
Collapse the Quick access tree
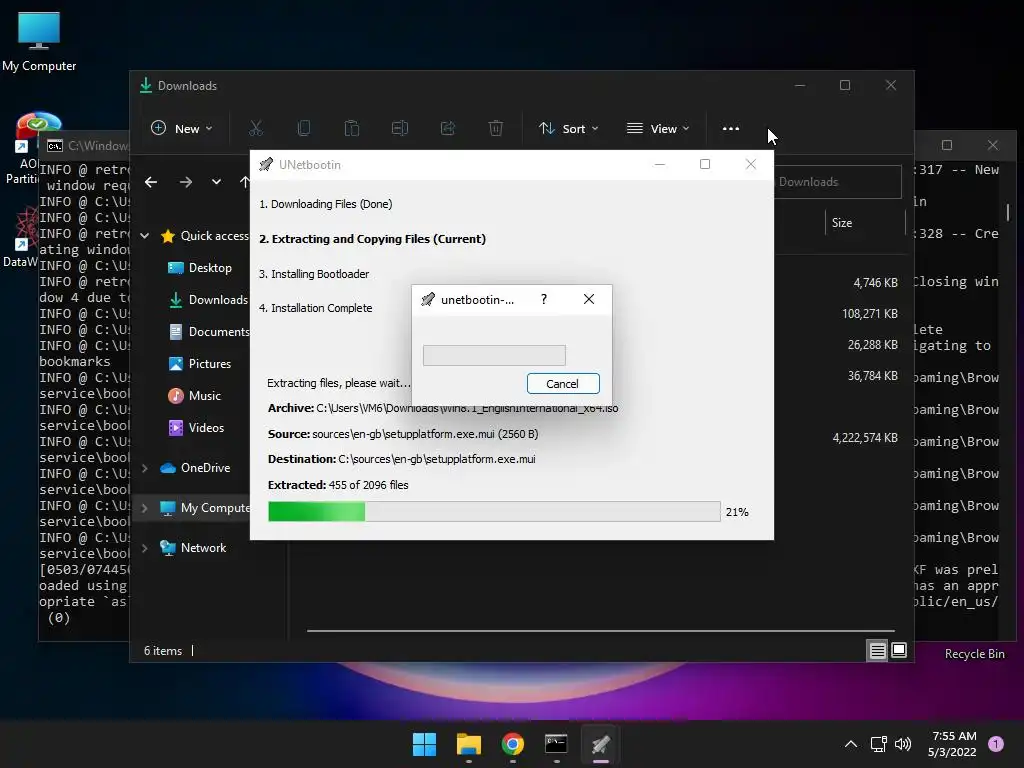(x=145, y=236)
